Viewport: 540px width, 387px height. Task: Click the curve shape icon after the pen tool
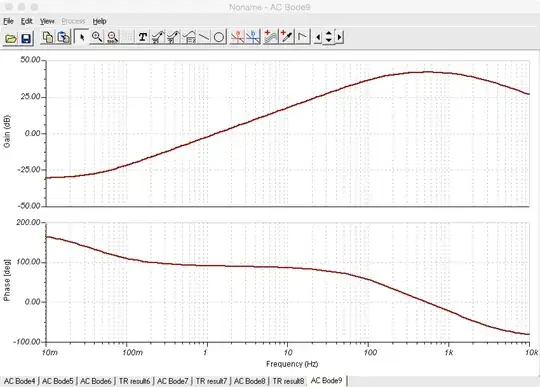pyautogui.click(x=302, y=37)
